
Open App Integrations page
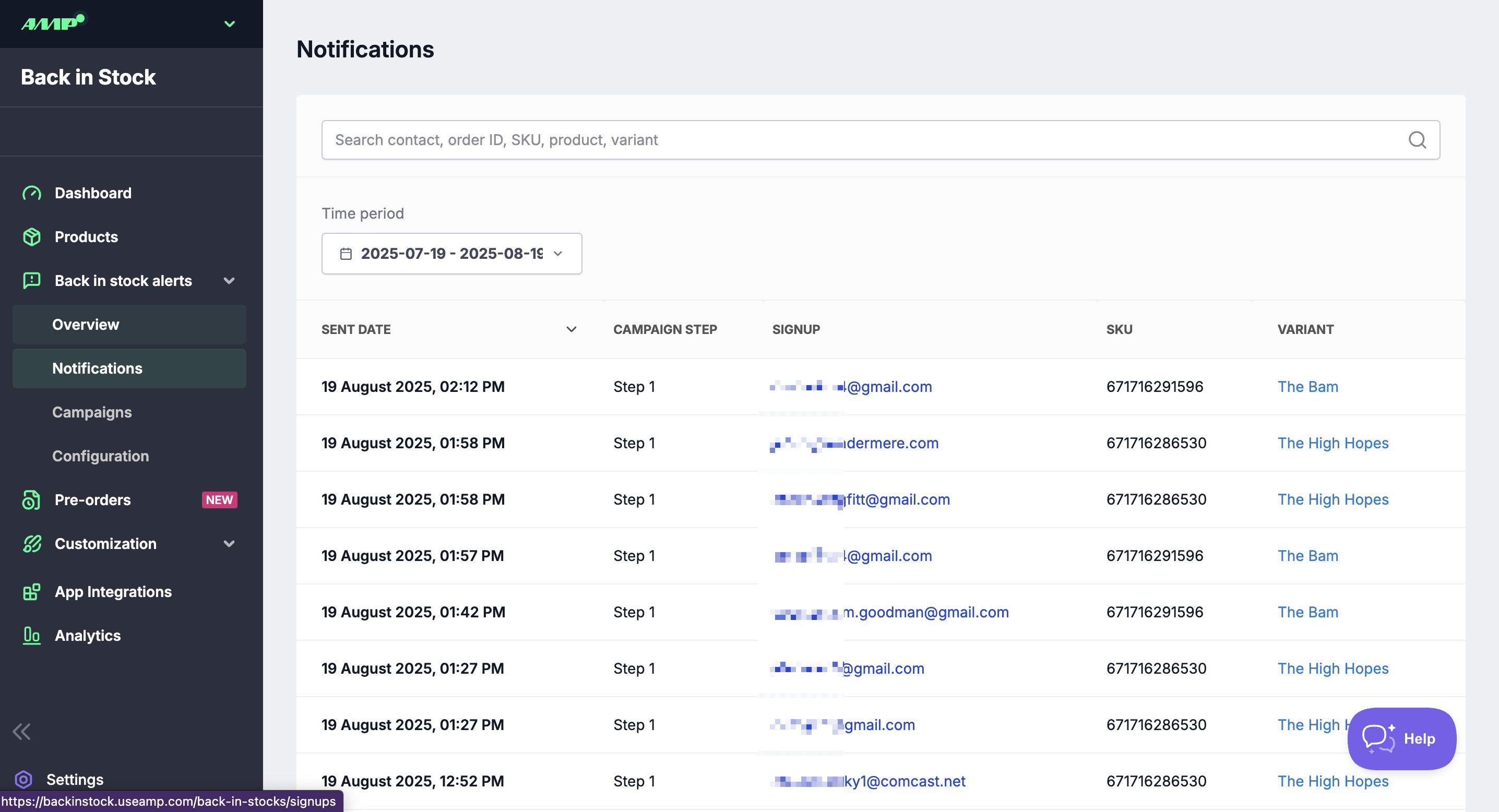tap(113, 592)
